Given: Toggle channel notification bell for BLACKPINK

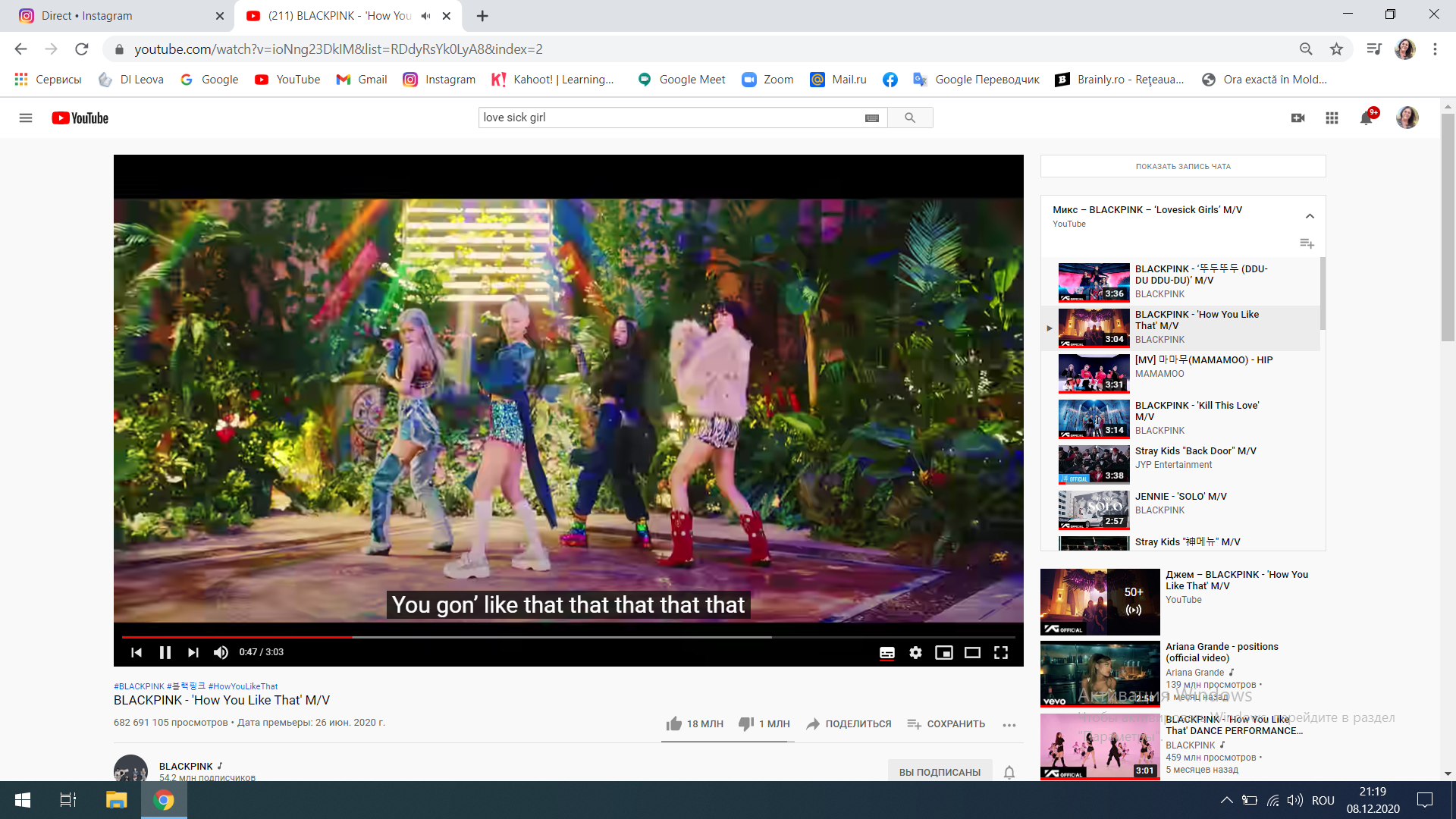Looking at the screenshot, I should tap(1009, 772).
